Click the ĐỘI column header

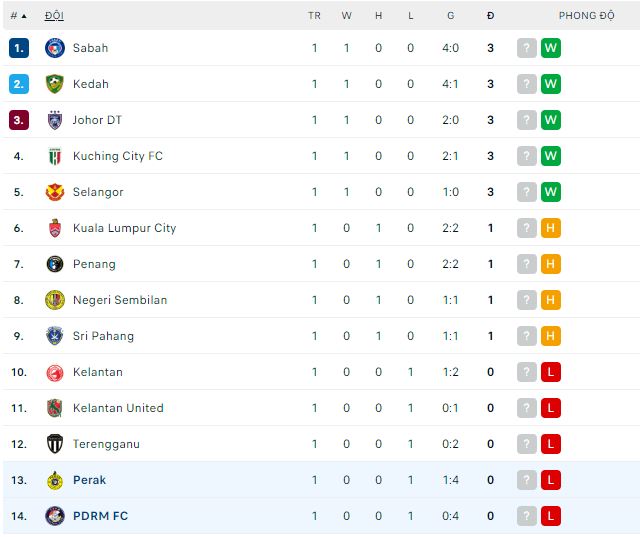tap(55, 16)
